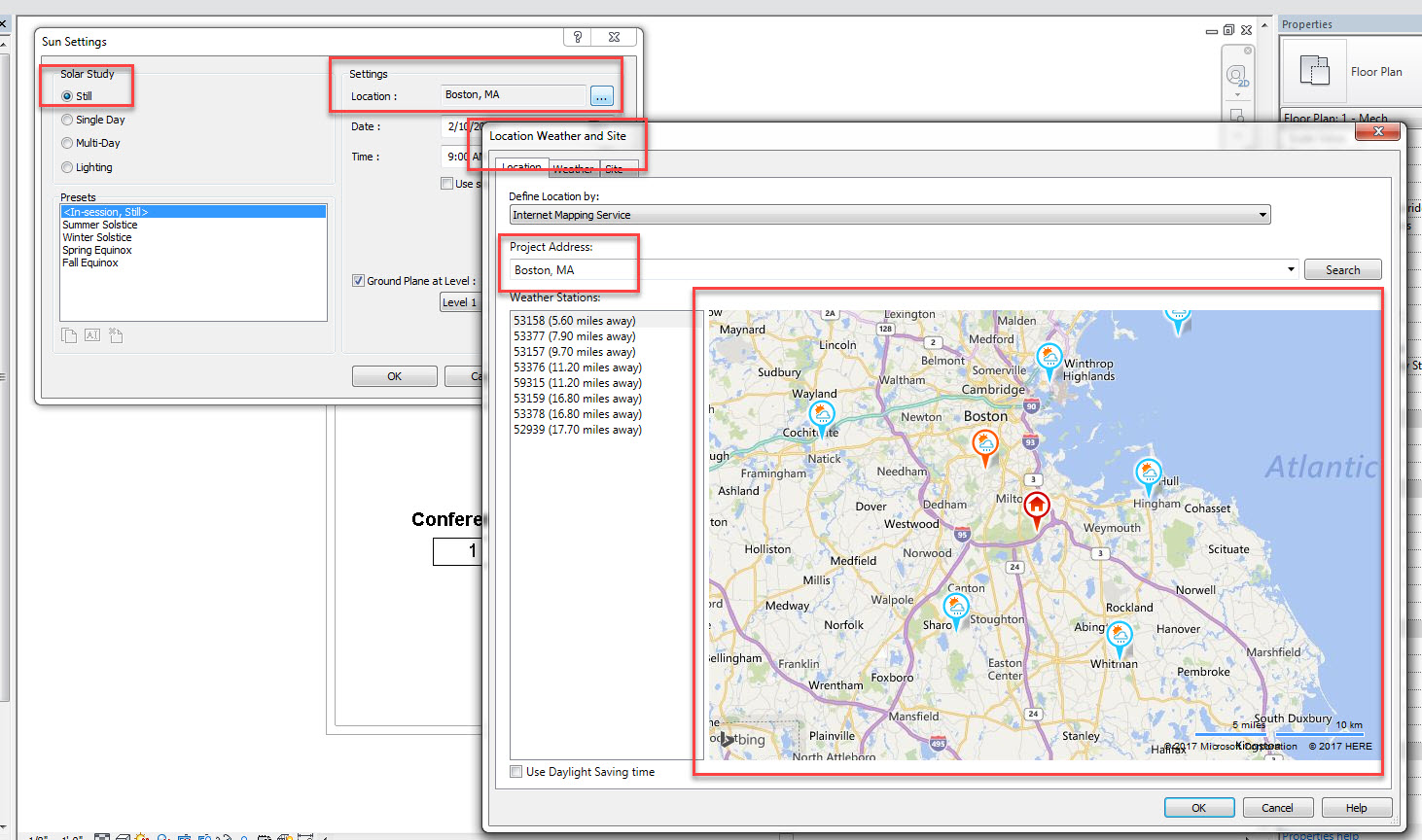Select Summer Solstice in the Presets list
This screenshot has width=1422, height=840.
pyautogui.click(x=100, y=225)
